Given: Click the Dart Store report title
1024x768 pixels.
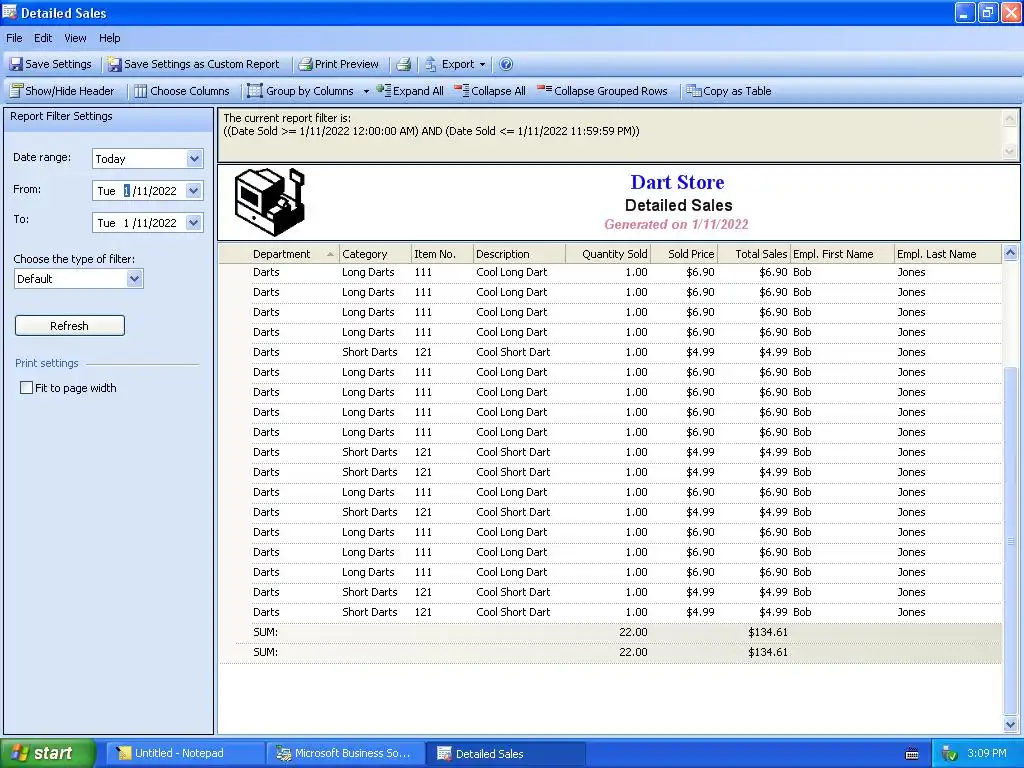Looking at the screenshot, I should coord(677,182).
